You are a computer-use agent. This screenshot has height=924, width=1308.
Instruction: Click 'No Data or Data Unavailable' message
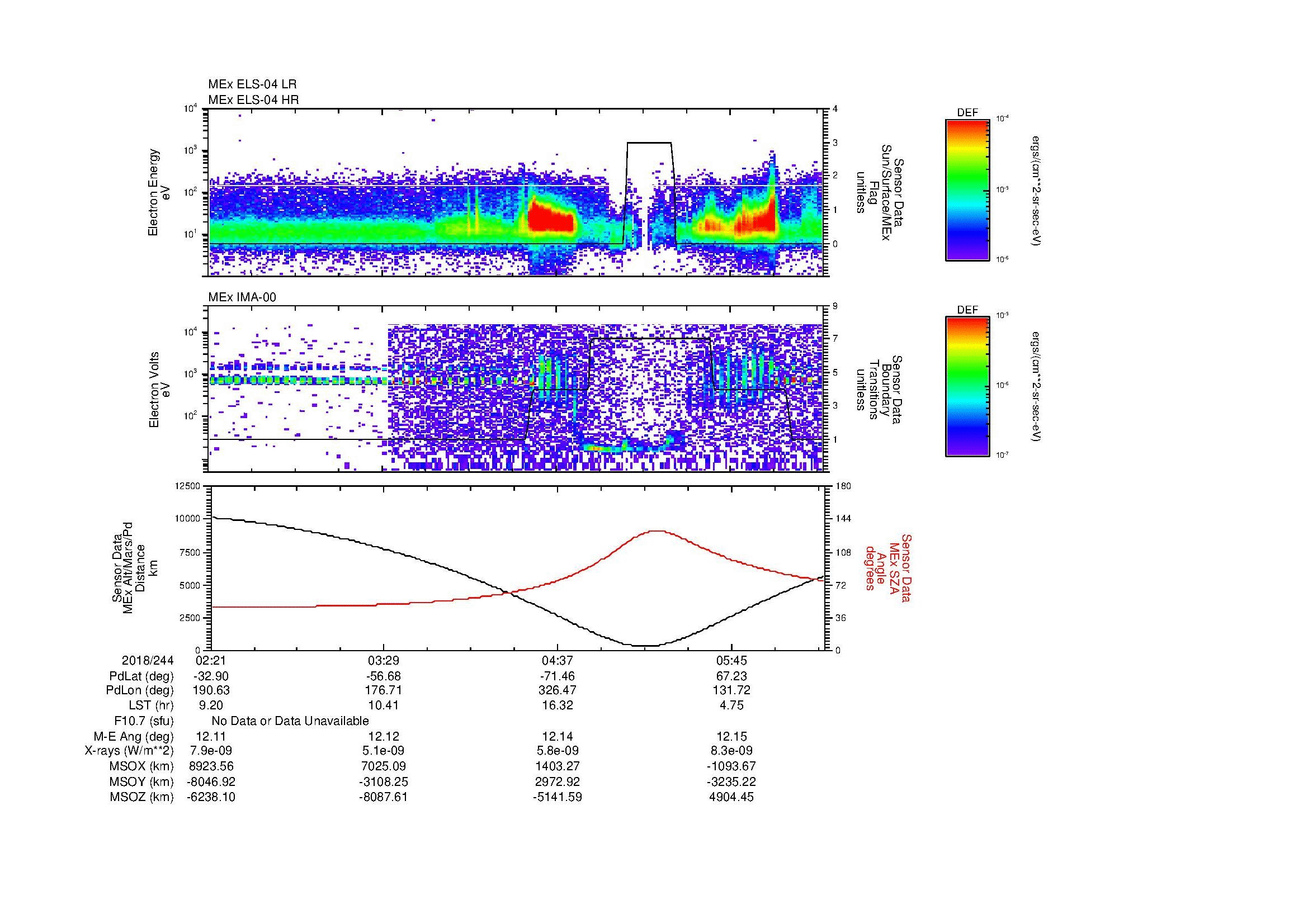(x=290, y=721)
